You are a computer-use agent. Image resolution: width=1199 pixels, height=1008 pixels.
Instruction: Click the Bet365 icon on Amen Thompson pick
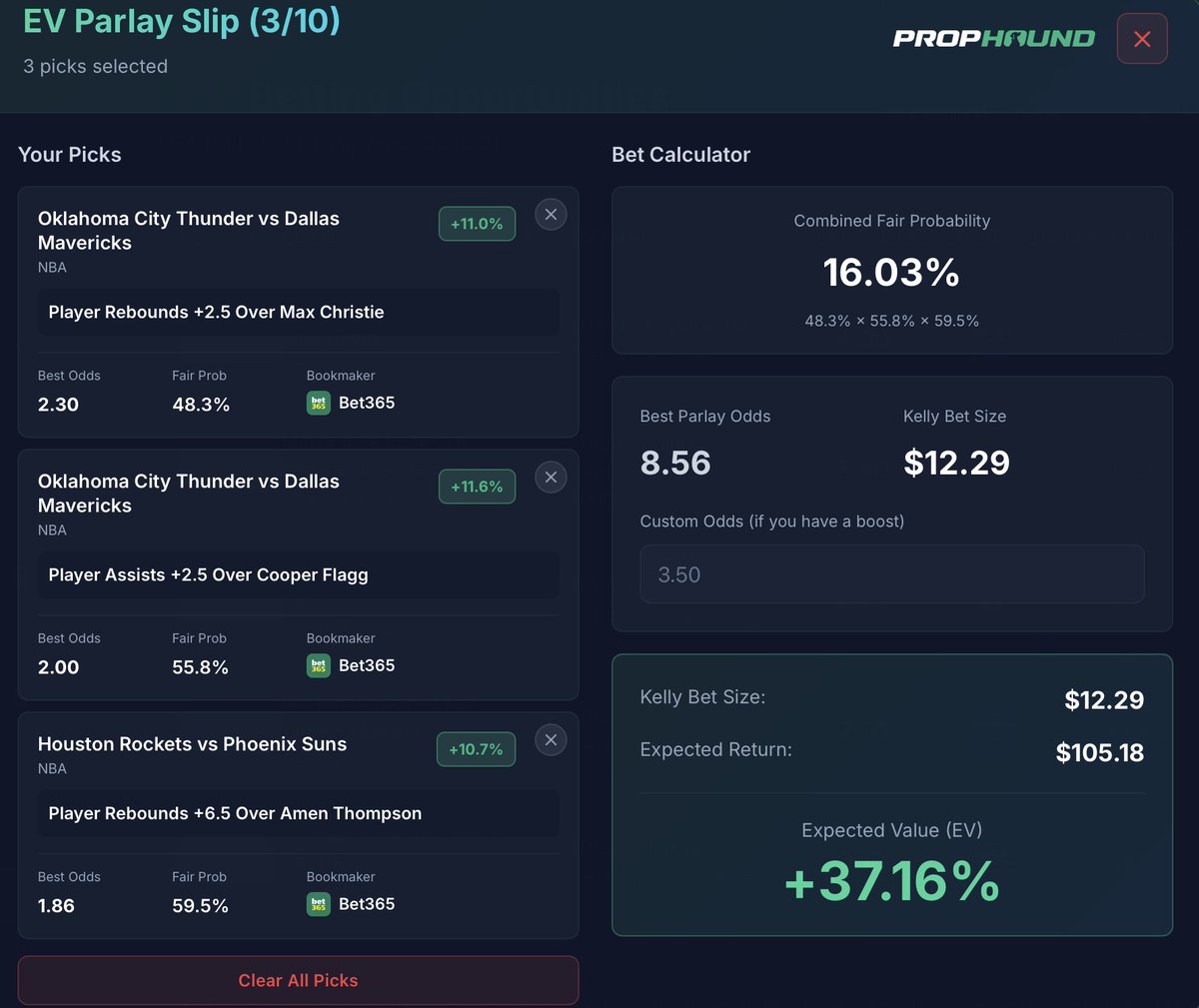point(318,904)
